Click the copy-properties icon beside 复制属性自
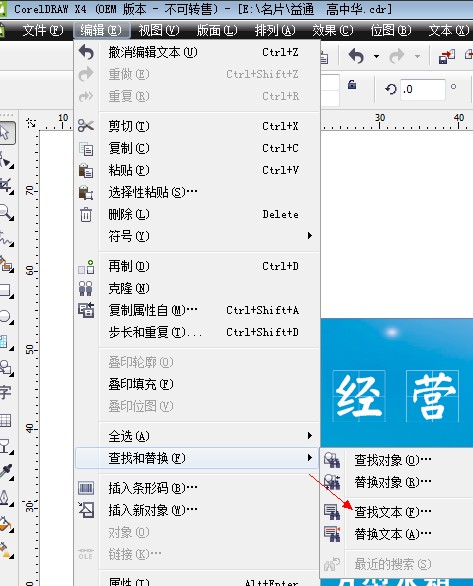This screenshot has height=586, width=473. point(86,310)
